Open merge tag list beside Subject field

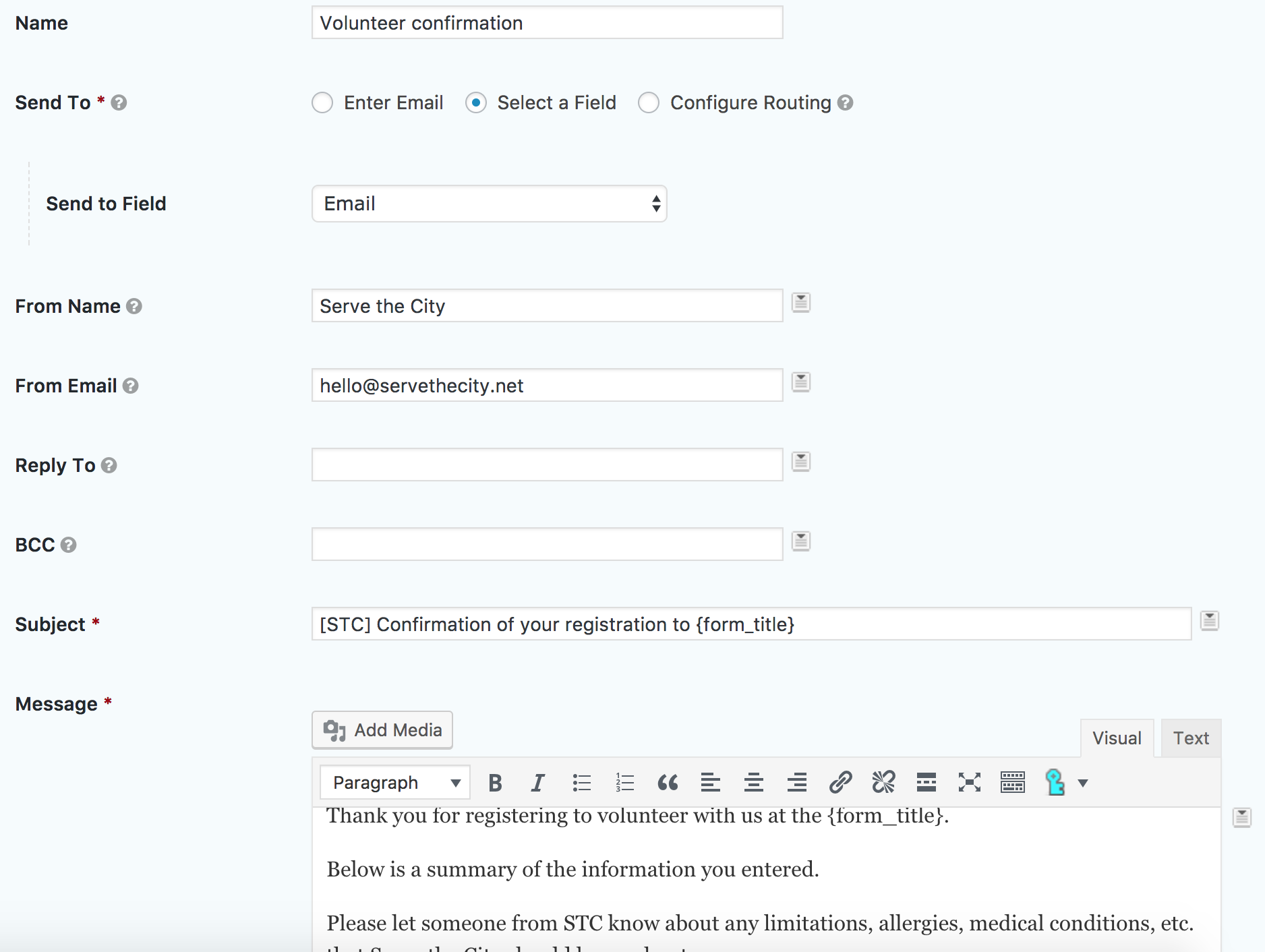[1209, 620]
